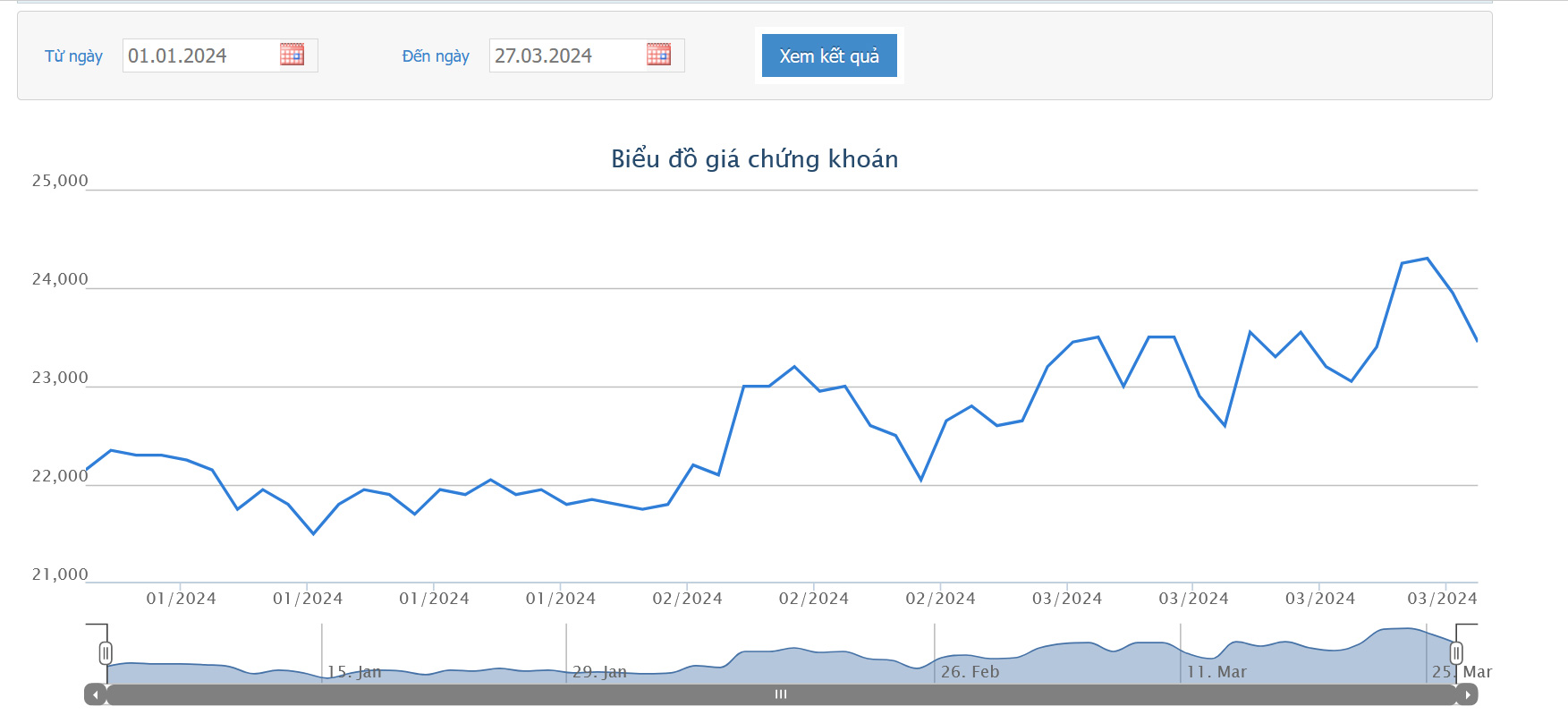
Task: Click the chart title Biểu đồ giá chứng khoán
Action: (754, 158)
